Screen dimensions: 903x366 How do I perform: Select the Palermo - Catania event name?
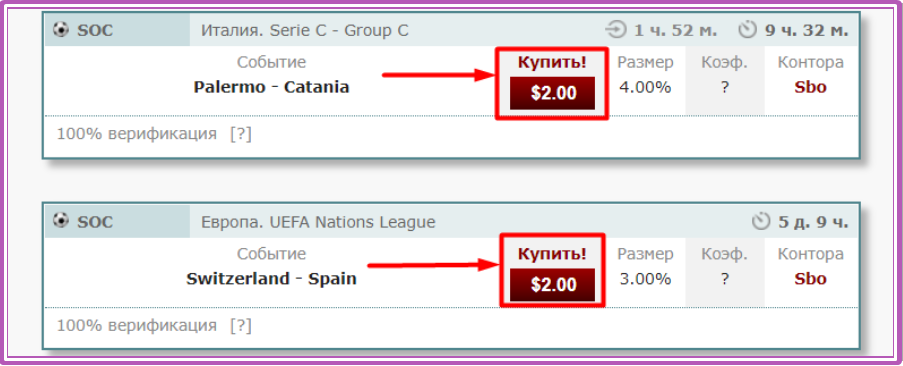[271, 87]
